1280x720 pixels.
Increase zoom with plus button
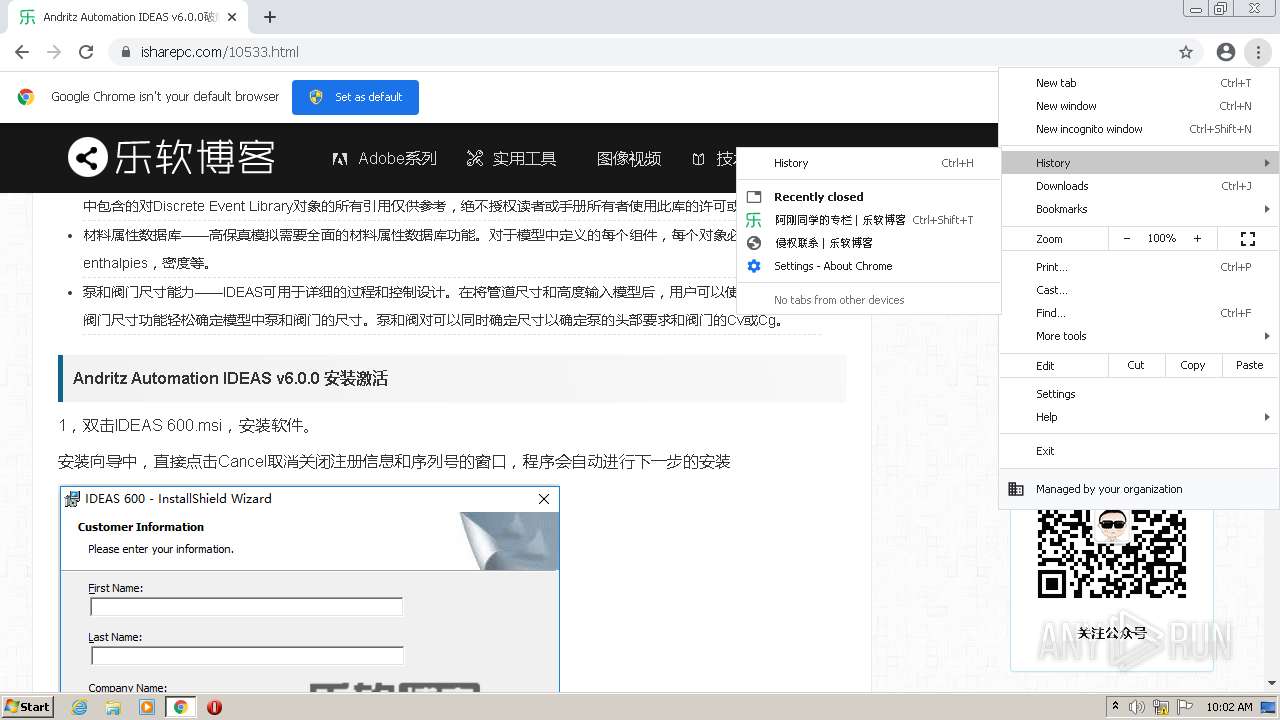pos(1197,239)
